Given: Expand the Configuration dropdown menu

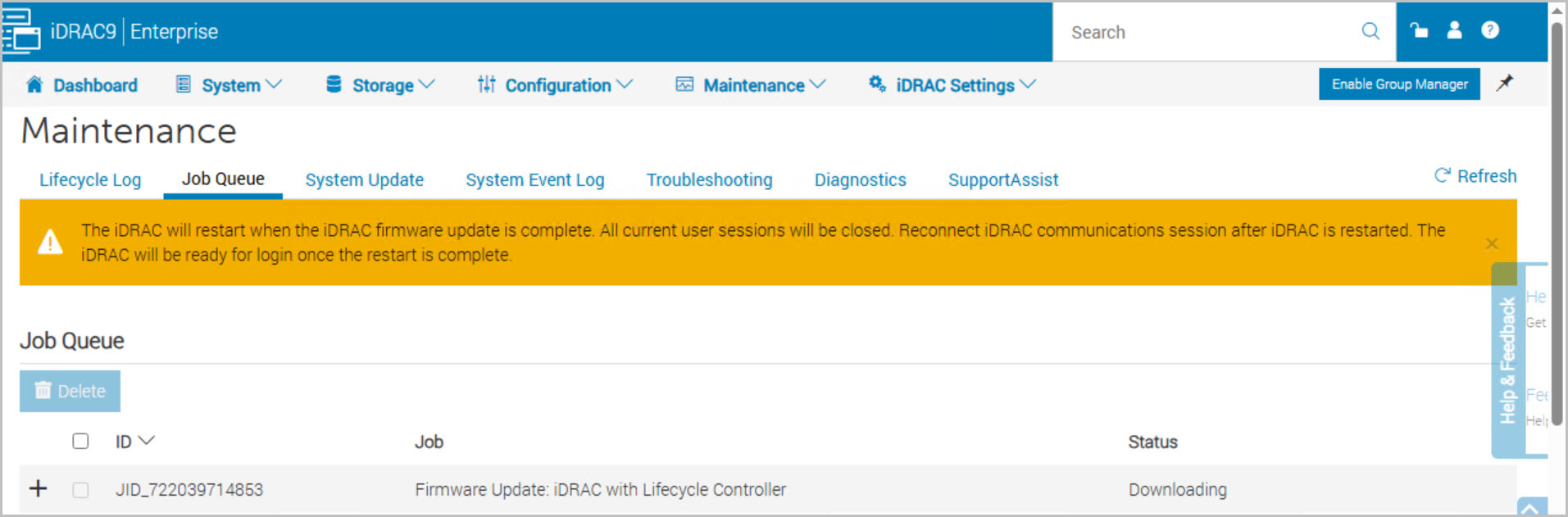Looking at the screenshot, I should (x=556, y=85).
